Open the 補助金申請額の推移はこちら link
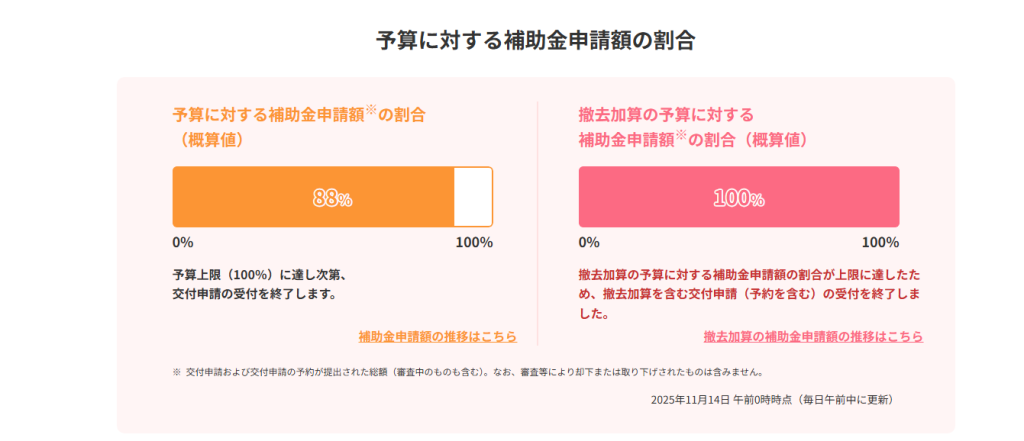This screenshot has width=1024, height=441. [437, 337]
